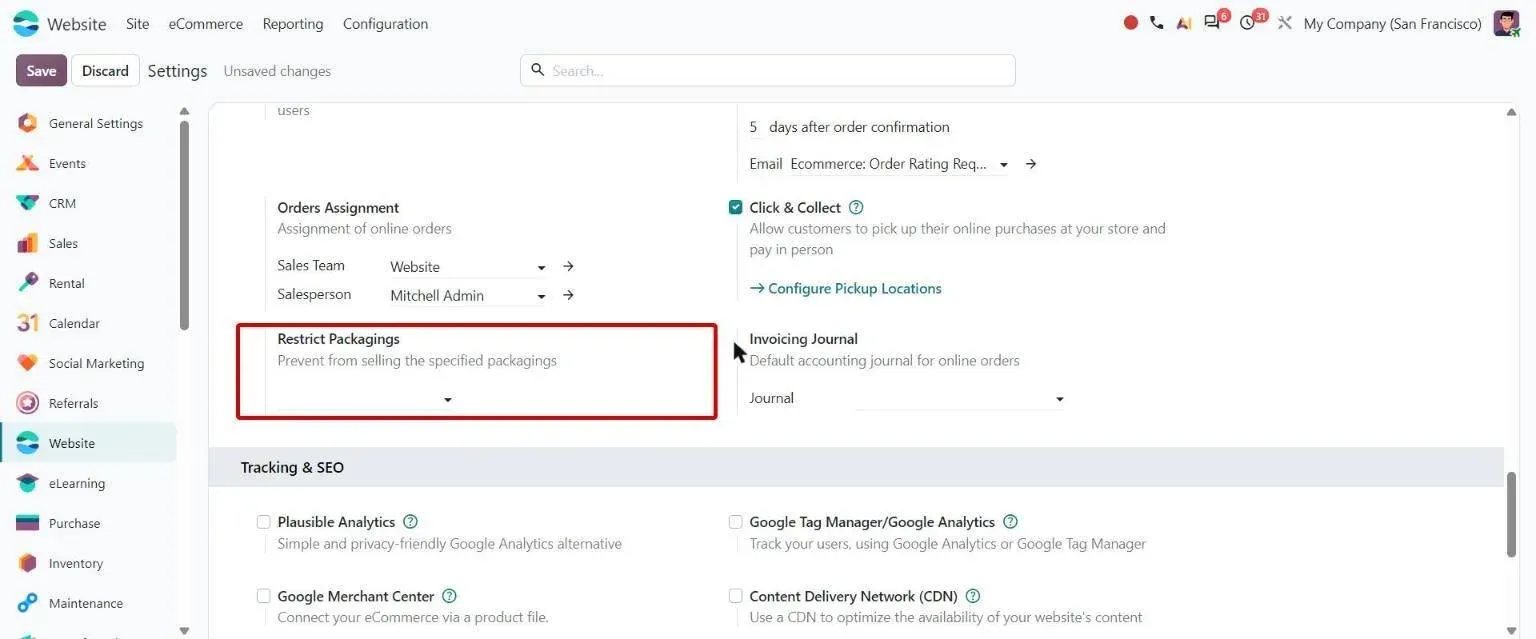Click the Settings breadcrumb title
The height and width of the screenshot is (639, 1536).
point(178,70)
